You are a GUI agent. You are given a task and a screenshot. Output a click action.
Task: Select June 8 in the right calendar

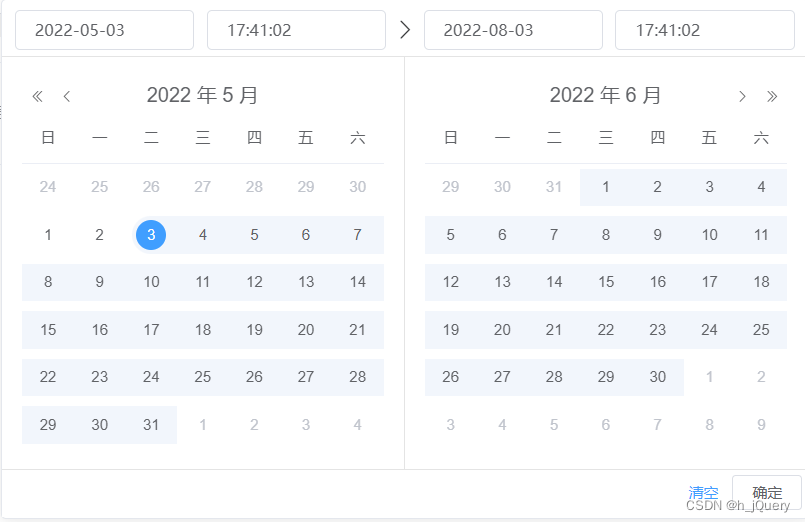606,235
